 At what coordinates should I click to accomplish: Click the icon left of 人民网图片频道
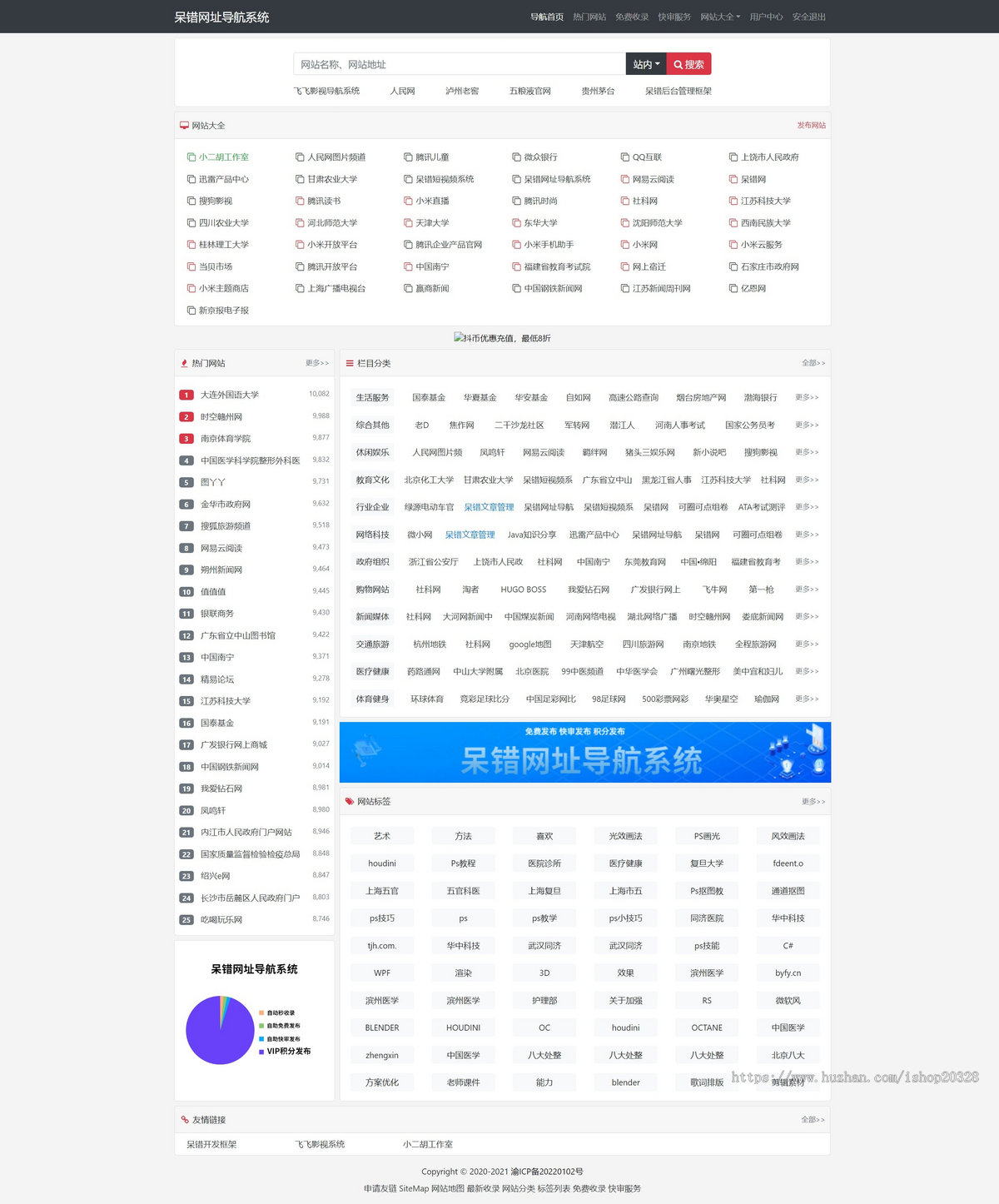pos(300,157)
